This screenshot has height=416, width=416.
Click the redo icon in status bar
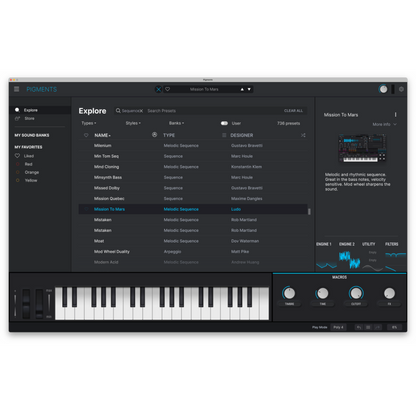[x=377, y=327]
